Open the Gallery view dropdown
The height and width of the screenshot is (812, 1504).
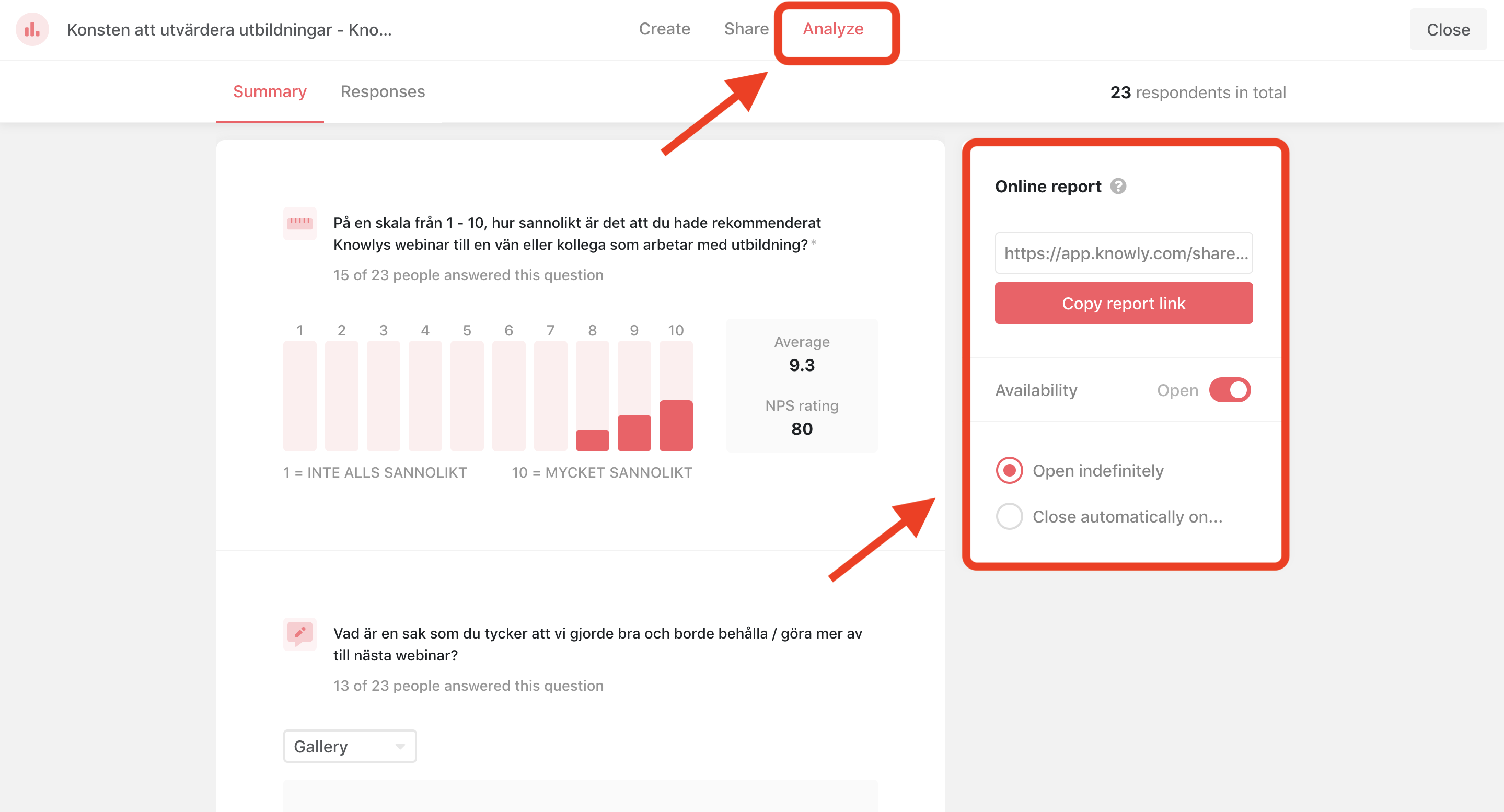[x=349, y=746]
